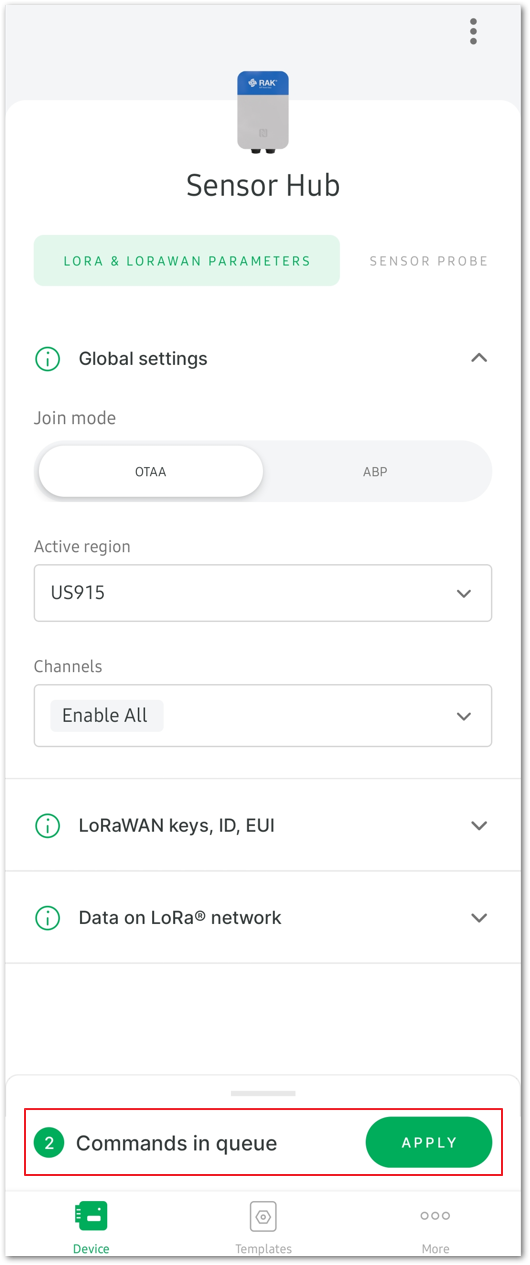Viewport: 530px width, 1265px height.
Task: Open the Device tab icon
Action: pyautogui.click(x=91, y=1216)
